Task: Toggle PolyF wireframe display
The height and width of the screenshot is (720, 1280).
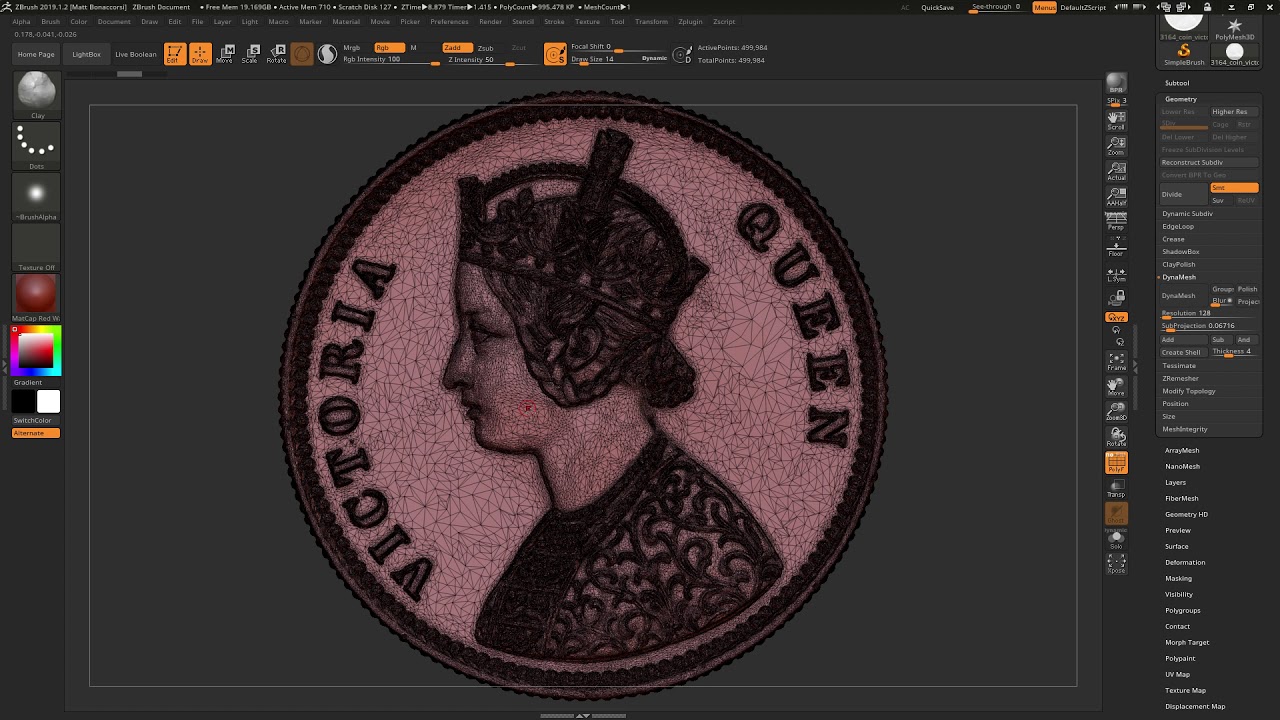Action: (x=1116, y=462)
